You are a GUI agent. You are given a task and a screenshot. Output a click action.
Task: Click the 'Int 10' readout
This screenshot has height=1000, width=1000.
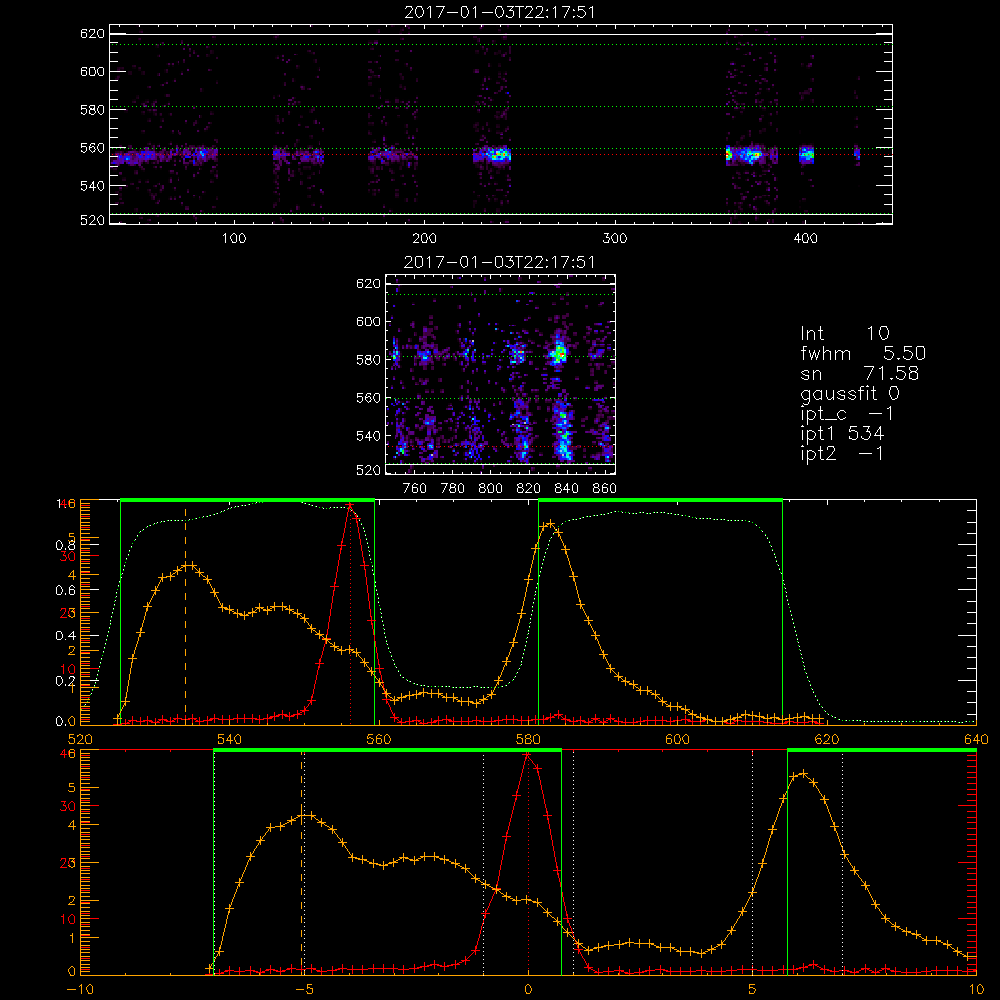pyautogui.click(x=844, y=334)
